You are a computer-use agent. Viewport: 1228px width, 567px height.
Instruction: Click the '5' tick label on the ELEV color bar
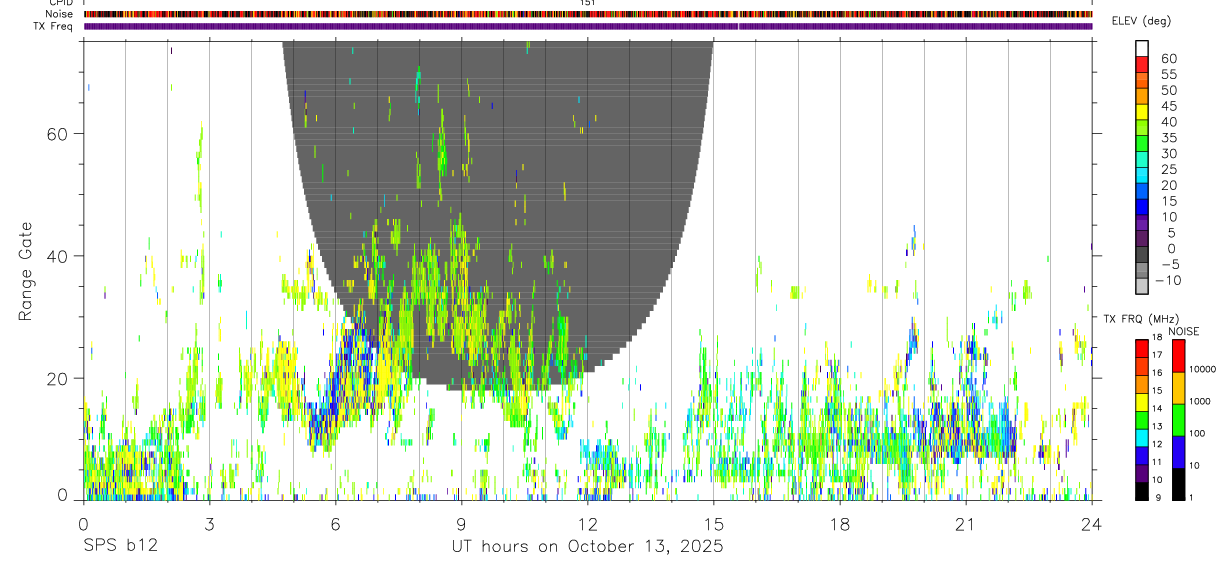[1173, 232]
